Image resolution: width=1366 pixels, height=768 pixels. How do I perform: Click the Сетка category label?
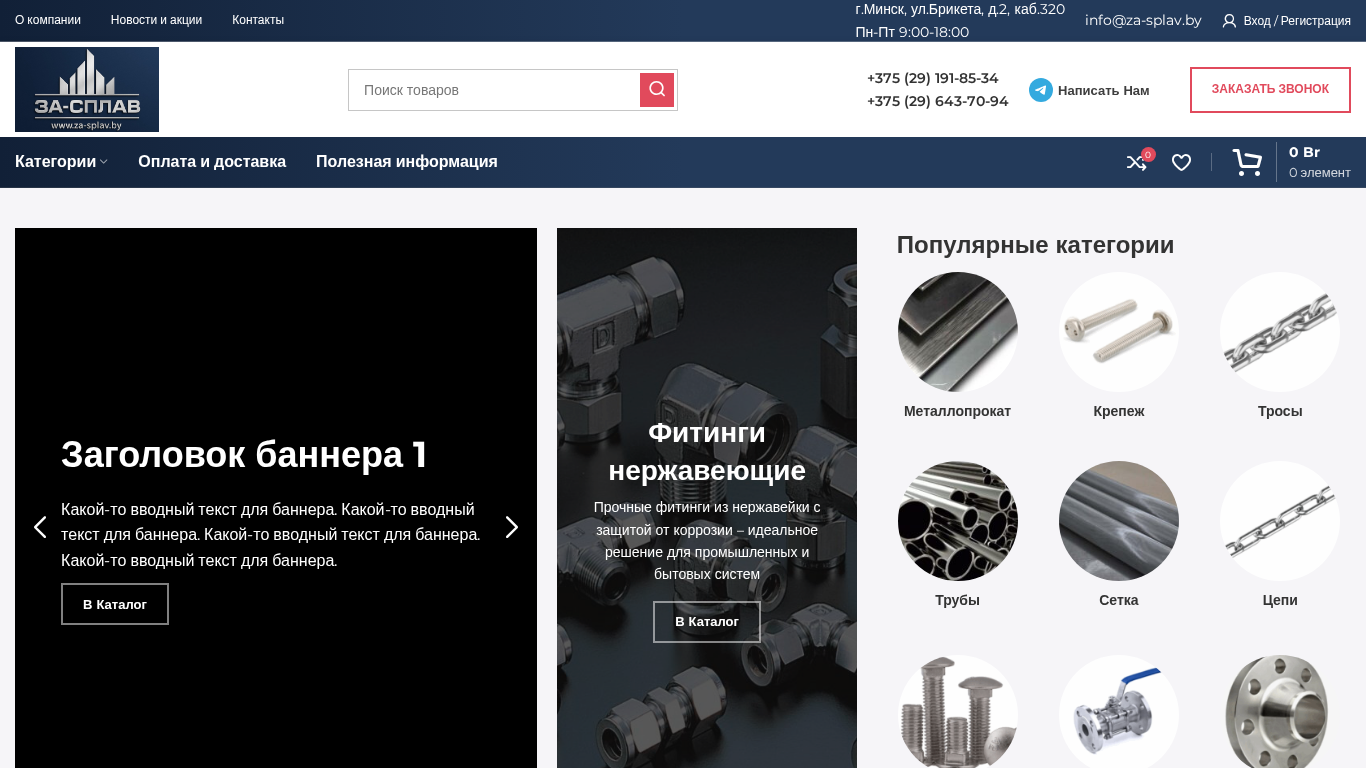click(1119, 600)
